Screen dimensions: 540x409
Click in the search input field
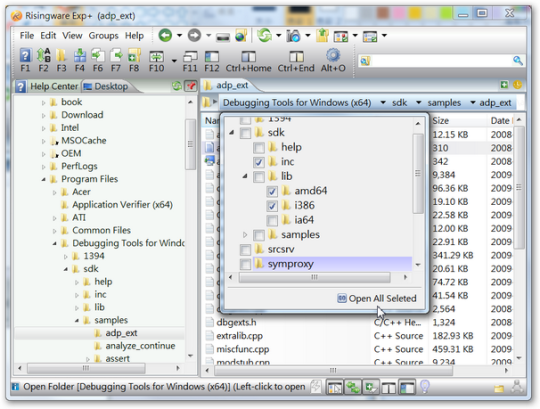click(442, 61)
